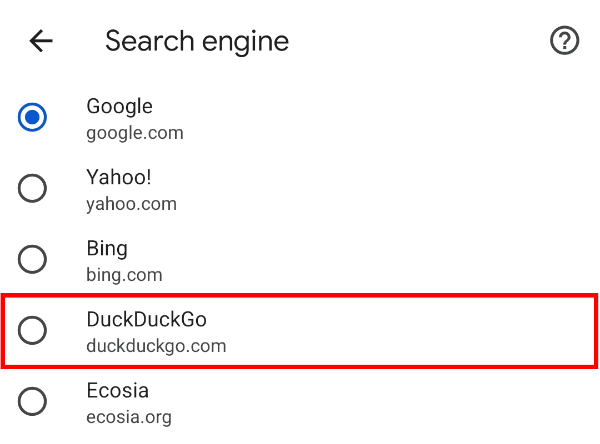Click the Ecosia engine name label
600x444 pixels.
(x=117, y=390)
